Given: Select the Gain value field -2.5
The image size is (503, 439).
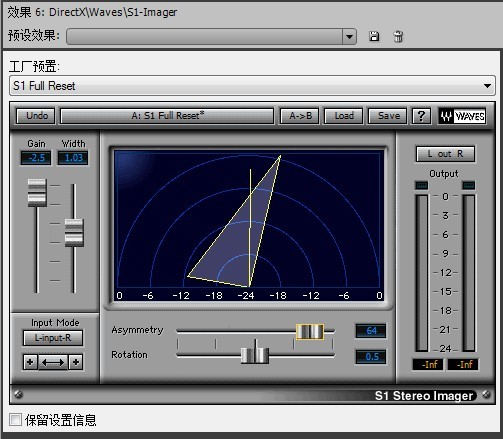Looking at the screenshot, I should (36, 158).
